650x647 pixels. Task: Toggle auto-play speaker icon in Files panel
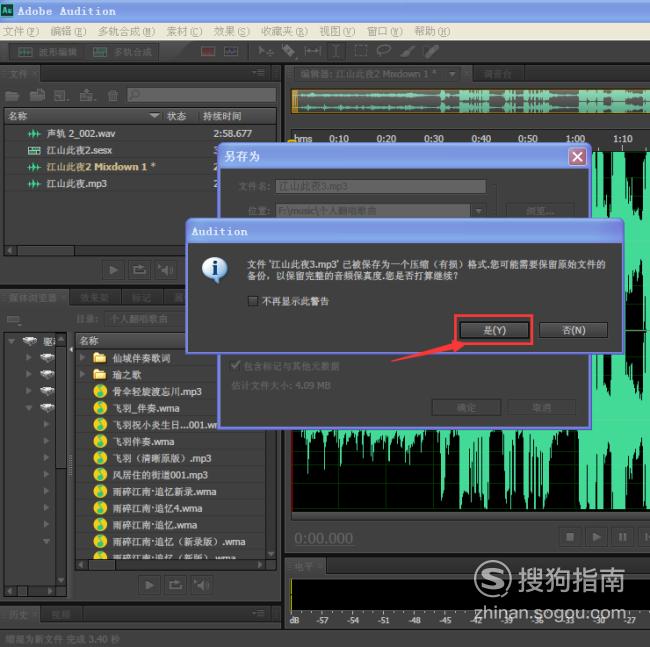tap(165, 270)
